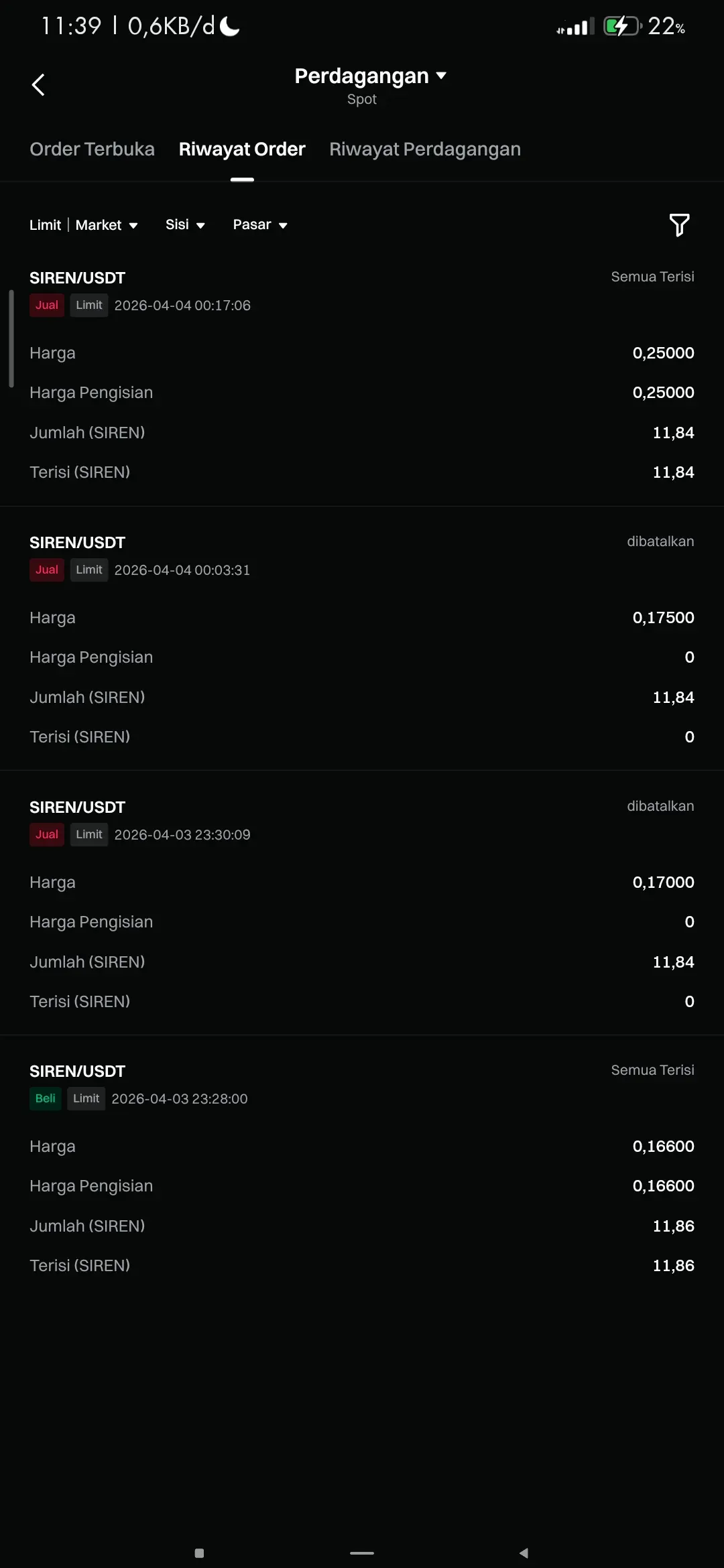The image size is (724, 1568).
Task: Open the Sisi dropdown
Action: pos(185,225)
